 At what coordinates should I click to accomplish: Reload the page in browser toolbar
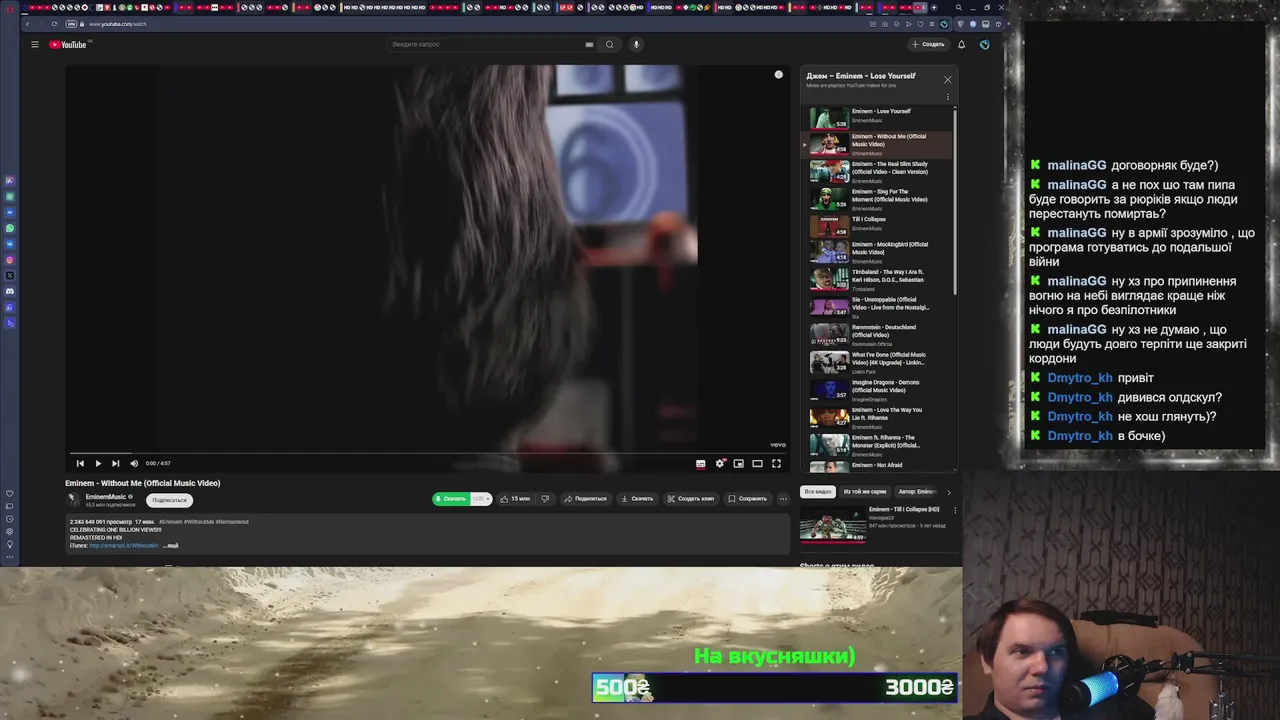[54, 23]
